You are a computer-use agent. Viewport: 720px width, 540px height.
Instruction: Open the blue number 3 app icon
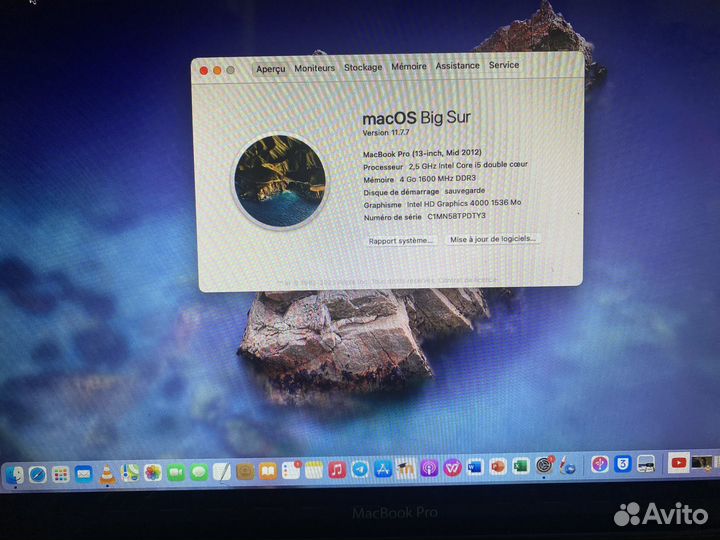pyautogui.click(x=623, y=465)
